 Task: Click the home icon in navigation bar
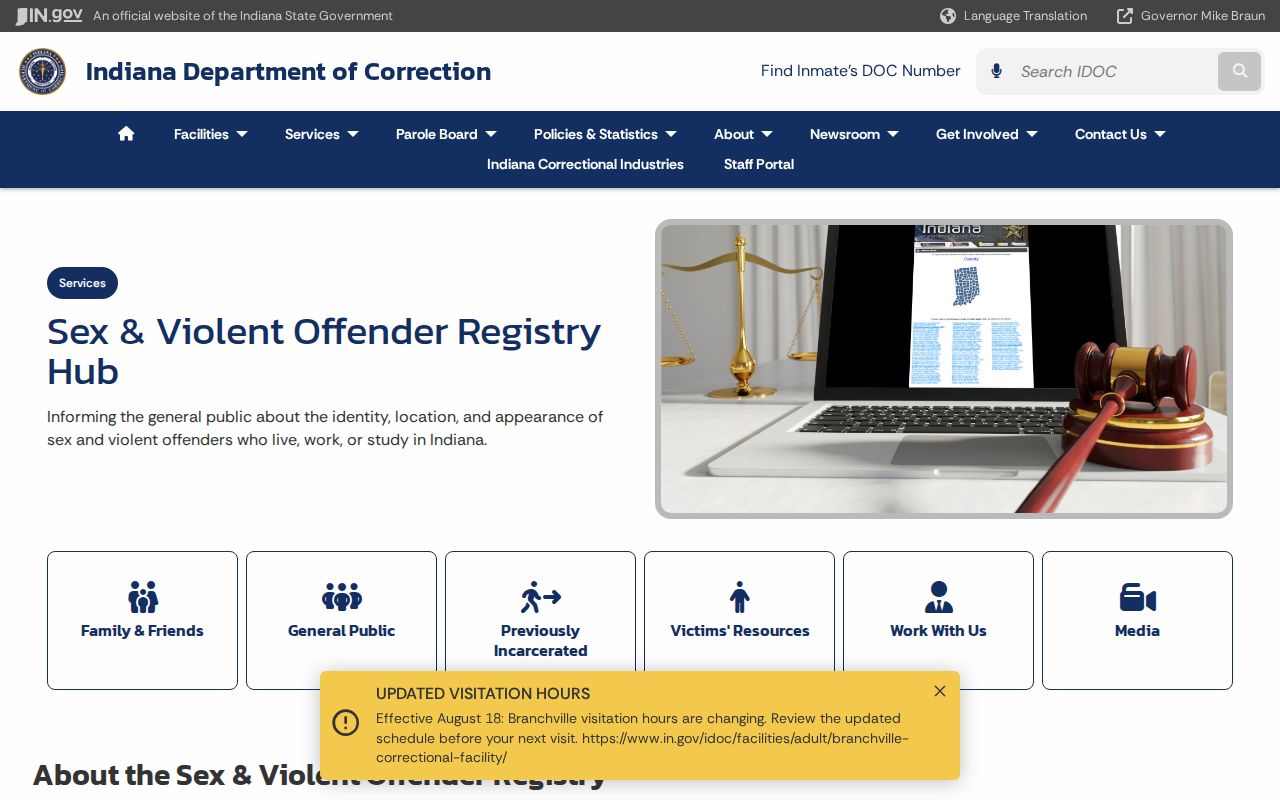[x=126, y=134]
